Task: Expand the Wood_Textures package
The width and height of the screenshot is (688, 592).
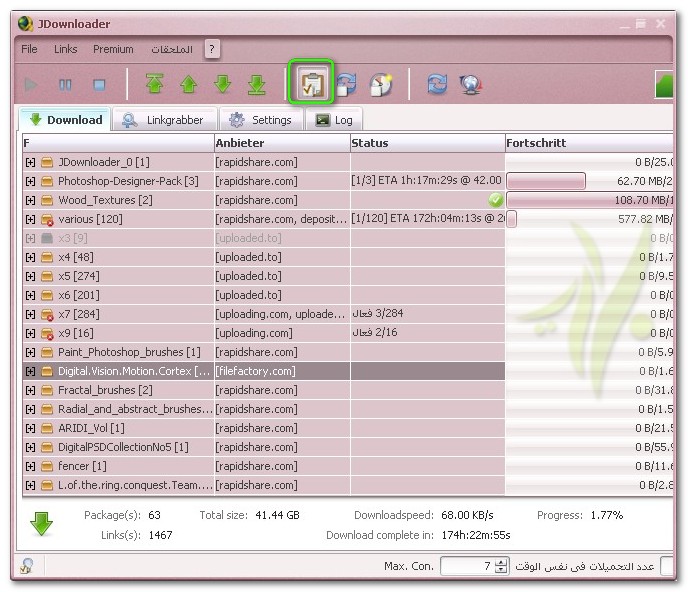Action: [30, 201]
